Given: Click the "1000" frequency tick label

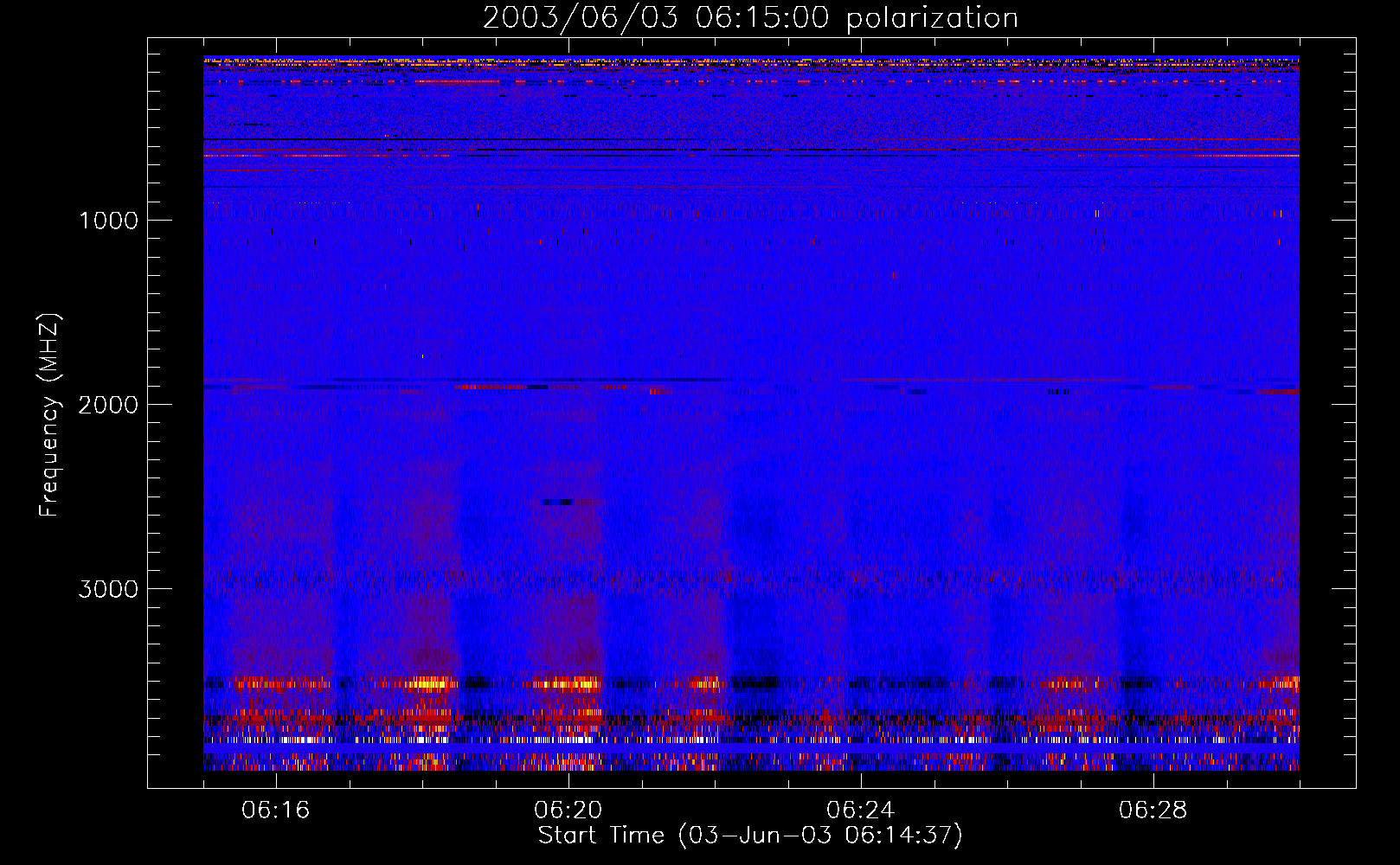Looking at the screenshot, I should click(108, 221).
